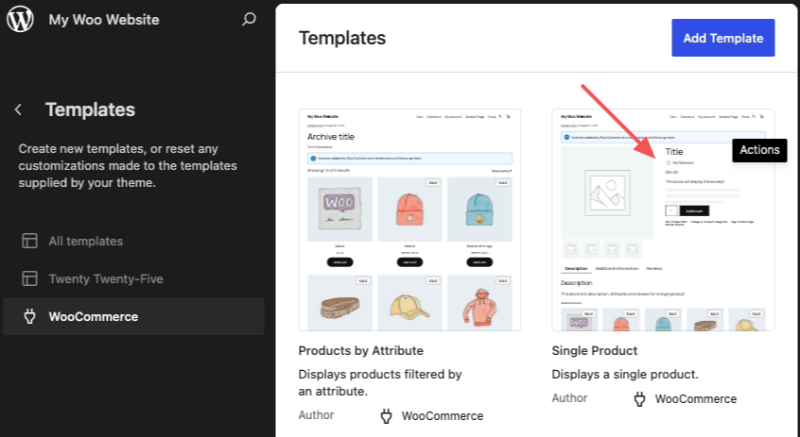Viewport: 800px width, 437px height.
Task: Click plug icon beside Products by Attribute author
Action: [386, 416]
